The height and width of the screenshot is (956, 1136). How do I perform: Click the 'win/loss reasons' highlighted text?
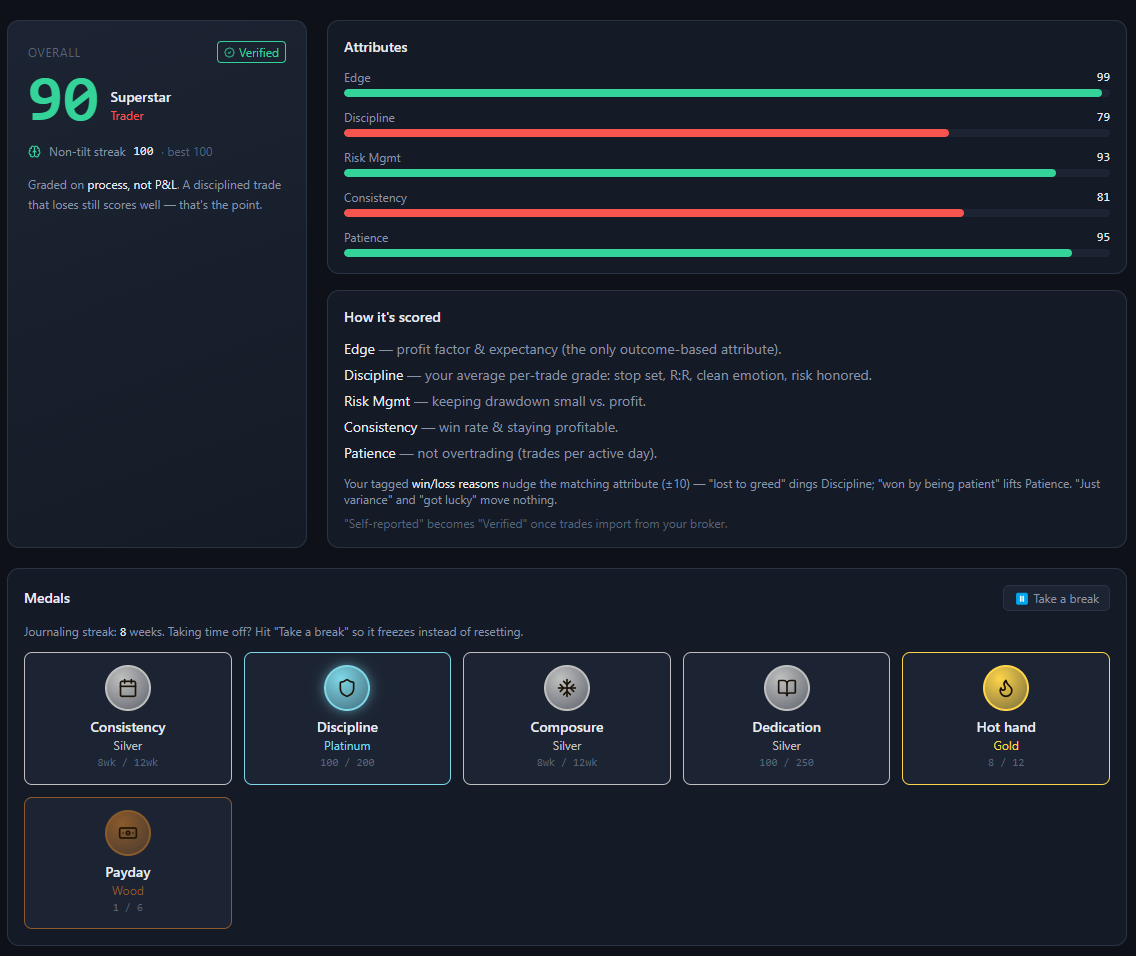[455, 484]
